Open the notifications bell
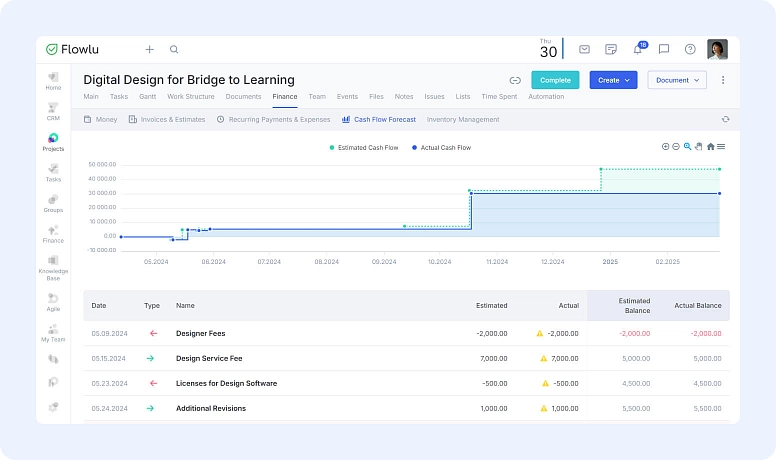 (637, 49)
